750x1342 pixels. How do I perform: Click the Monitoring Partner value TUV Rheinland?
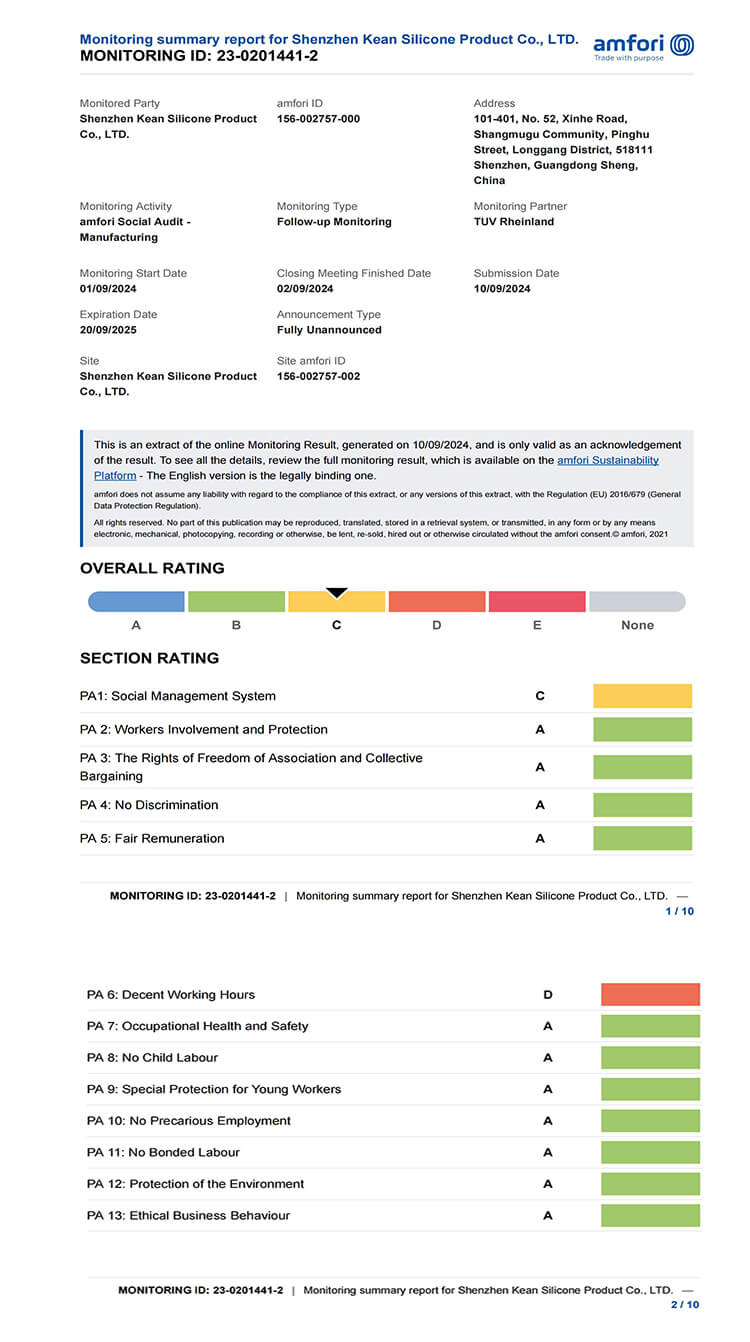(x=513, y=222)
